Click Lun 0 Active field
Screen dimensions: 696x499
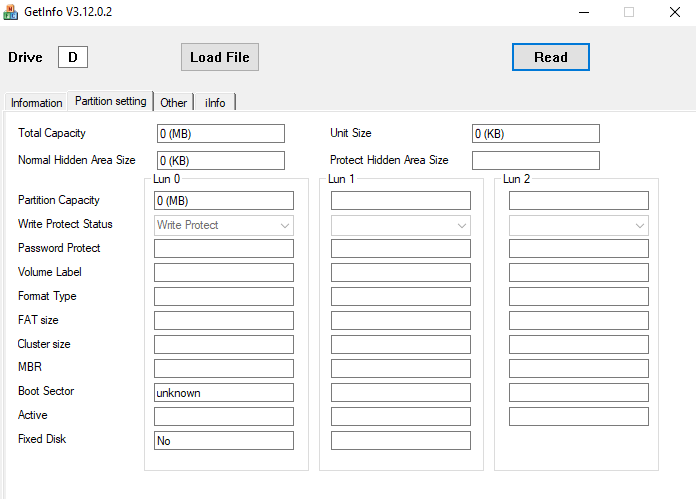tap(224, 416)
